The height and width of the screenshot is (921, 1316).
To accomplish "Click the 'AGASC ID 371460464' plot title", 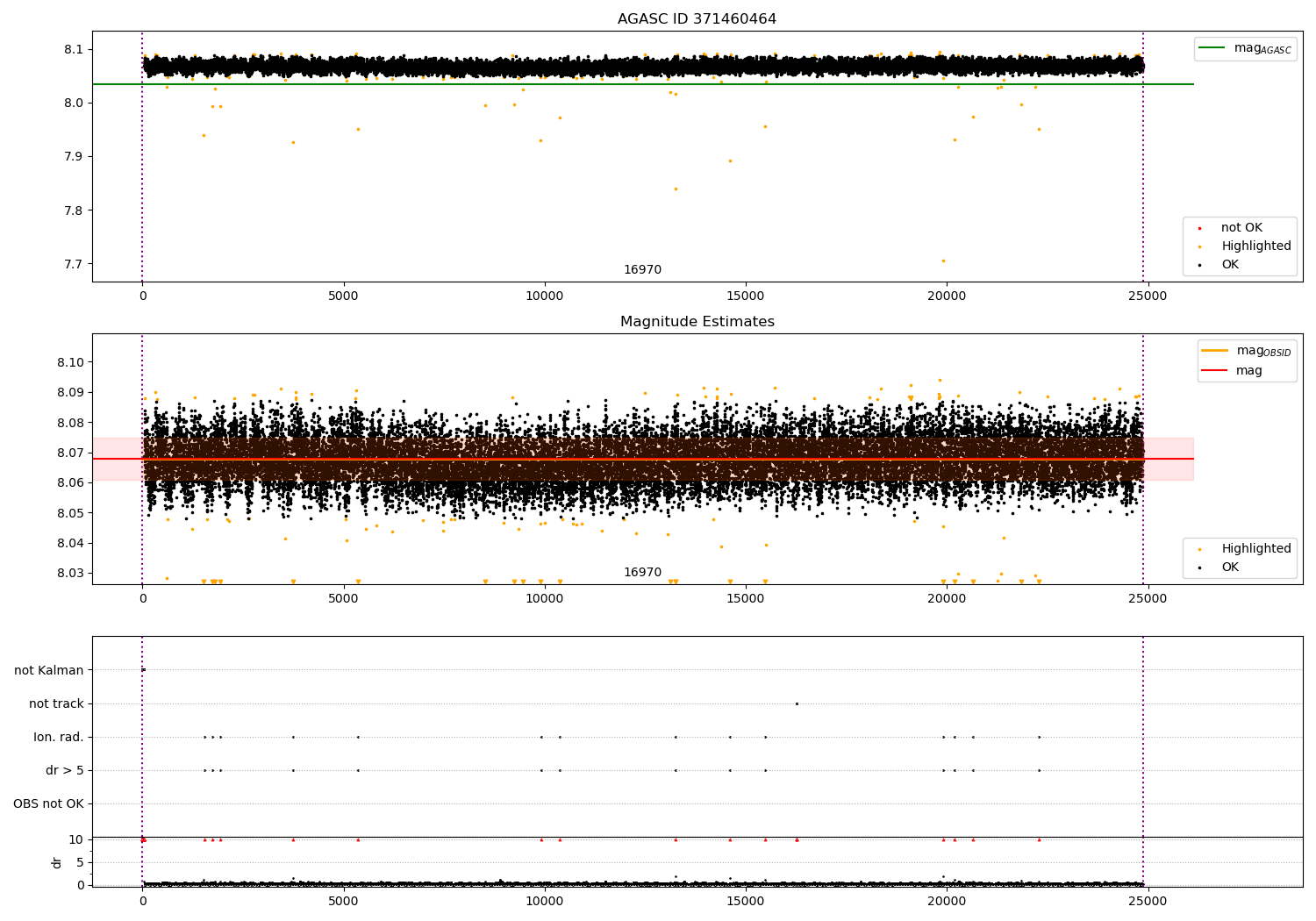I will click(697, 19).
